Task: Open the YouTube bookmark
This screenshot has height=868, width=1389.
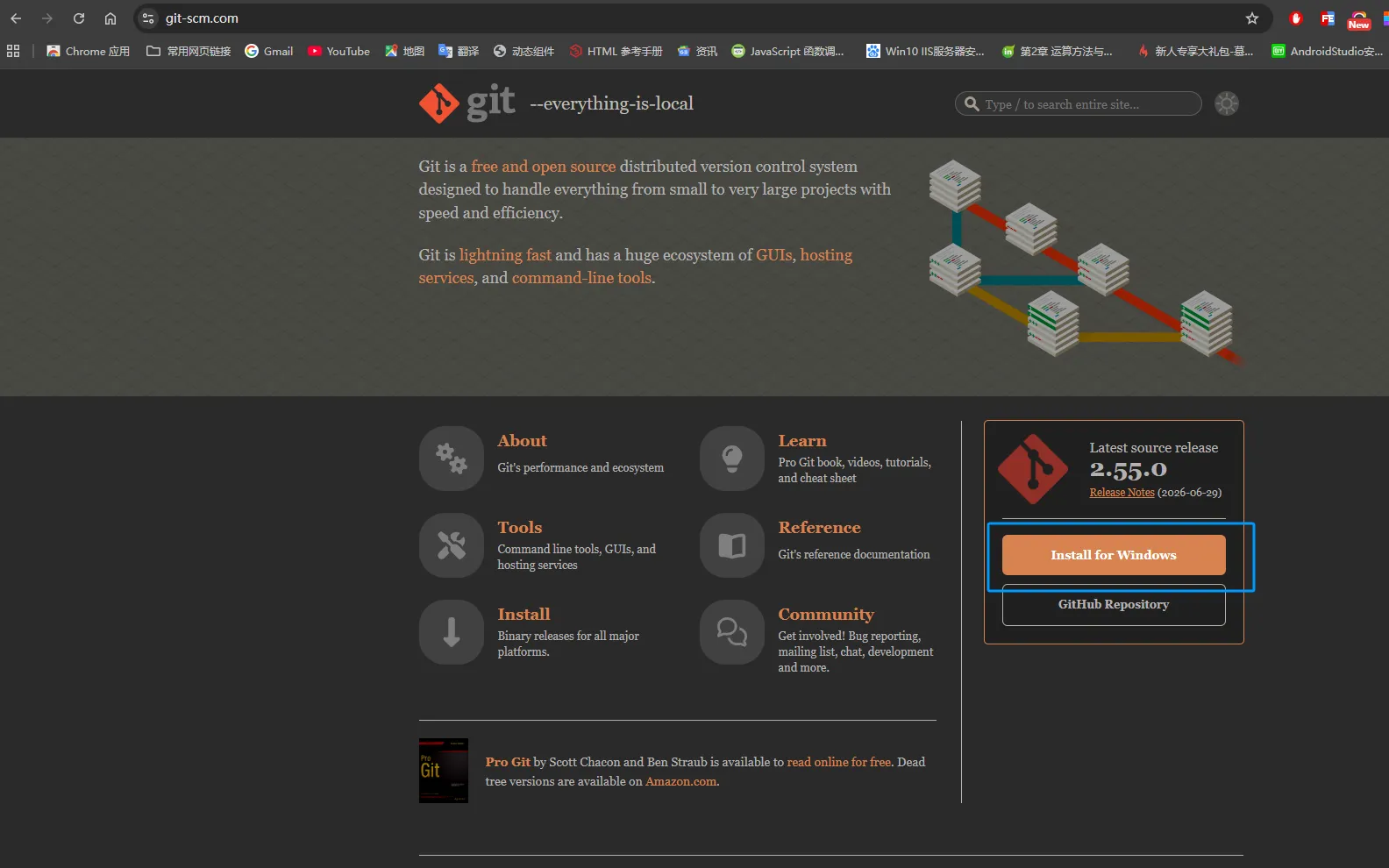Action: click(338, 51)
